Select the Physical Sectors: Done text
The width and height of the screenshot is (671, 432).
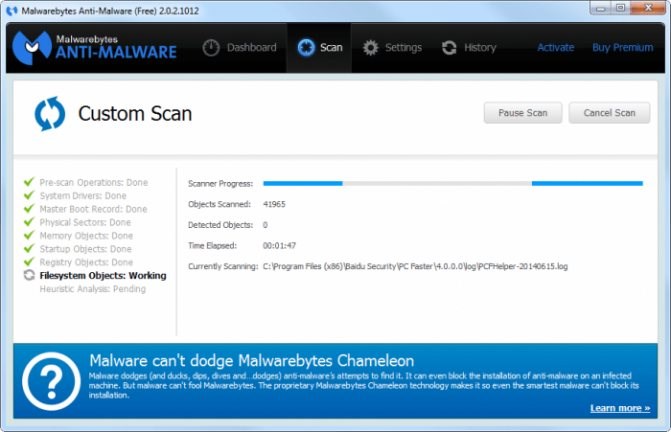(85, 222)
